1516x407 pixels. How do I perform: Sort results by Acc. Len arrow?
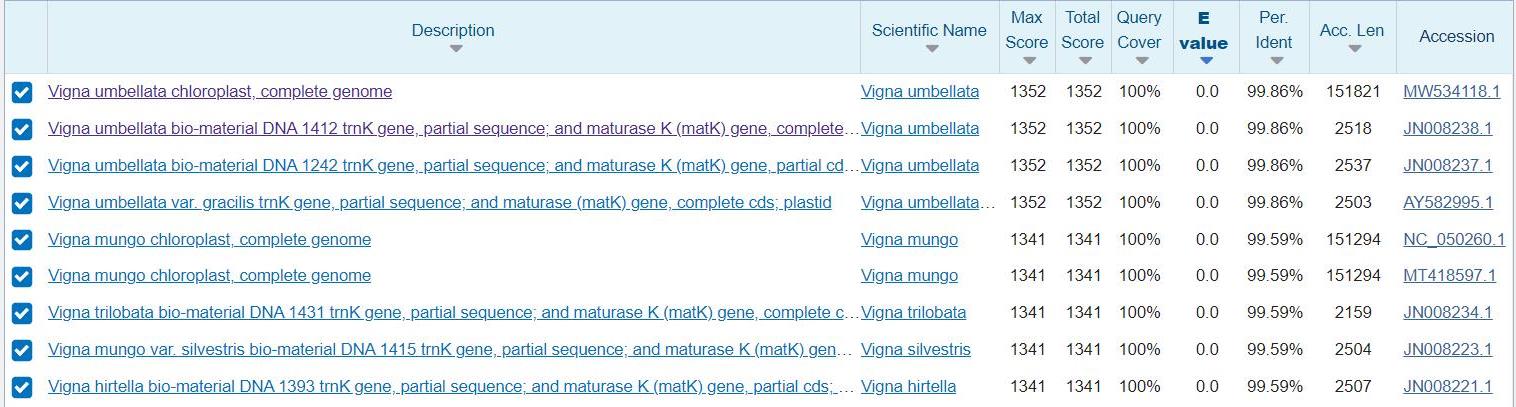click(1353, 49)
